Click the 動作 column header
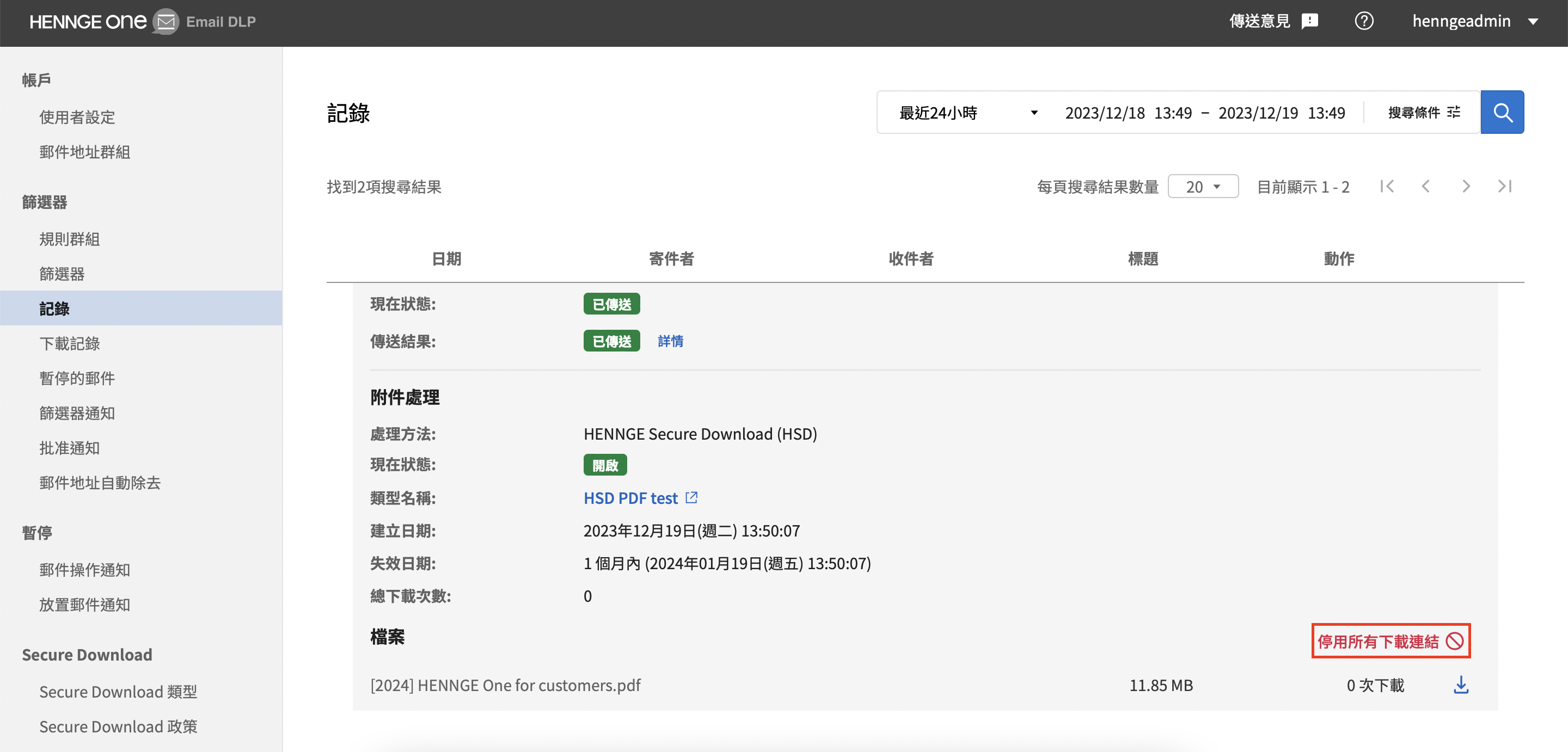The height and width of the screenshot is (752, 1568). click(x=1339, y=258)
